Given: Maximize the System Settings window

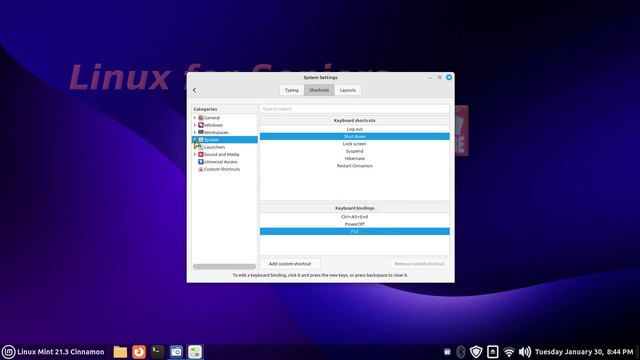Looking at the screenshot, I should [x=440, y=77].
